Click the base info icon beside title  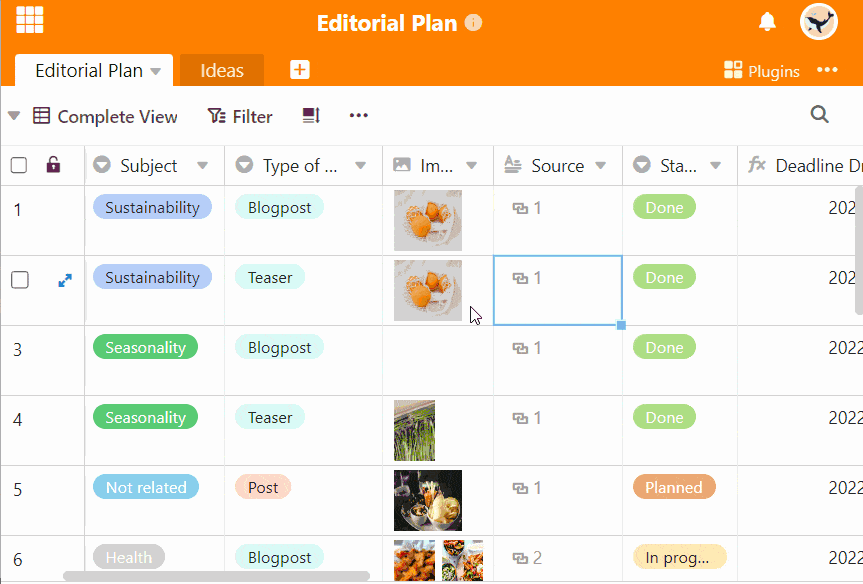pos(473,23)
